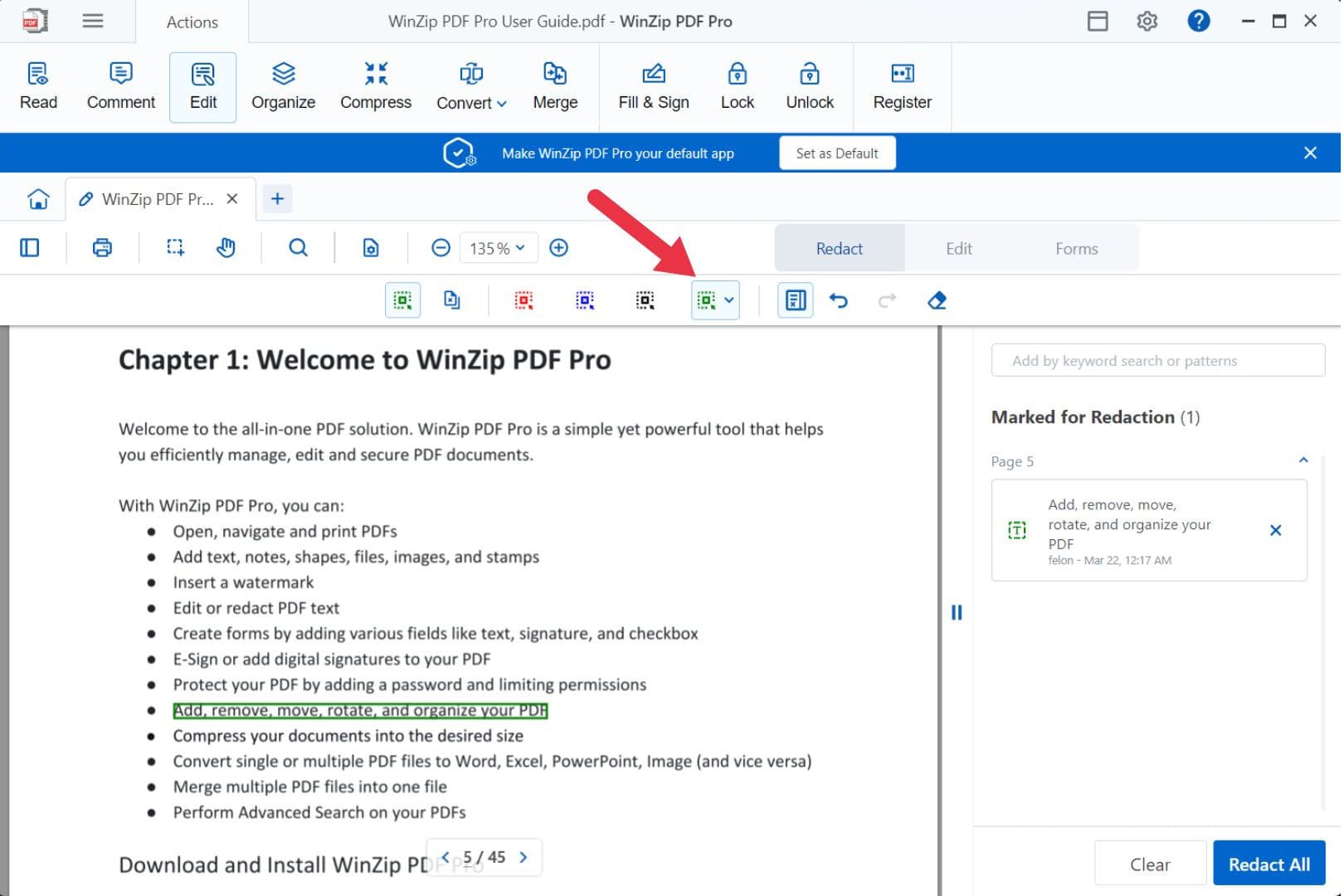Open the Comment tool
This screenshot has width=1344, height=896.
[121, 86]
